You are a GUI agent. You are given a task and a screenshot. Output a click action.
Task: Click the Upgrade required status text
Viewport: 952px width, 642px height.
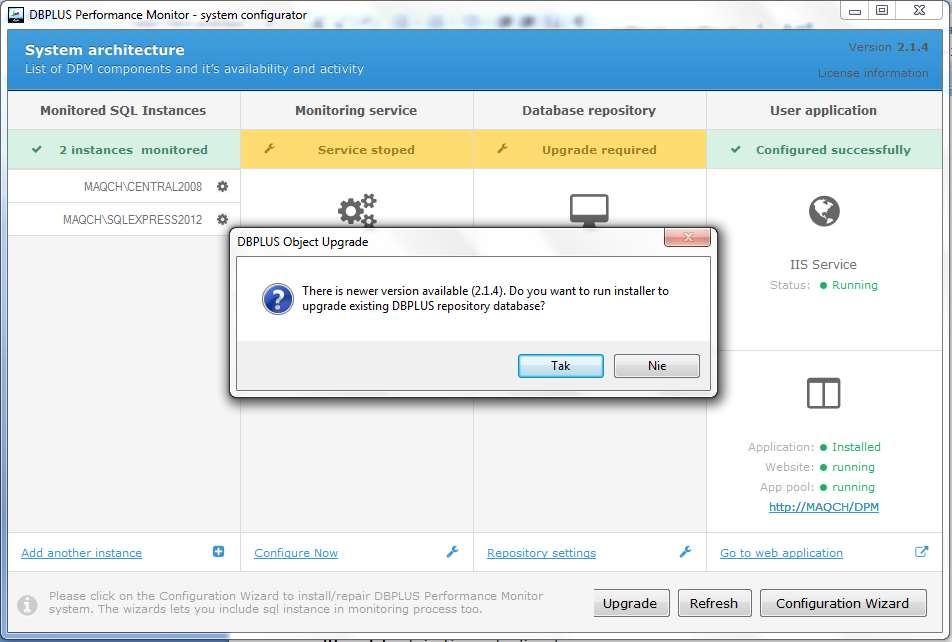(599, 149)
